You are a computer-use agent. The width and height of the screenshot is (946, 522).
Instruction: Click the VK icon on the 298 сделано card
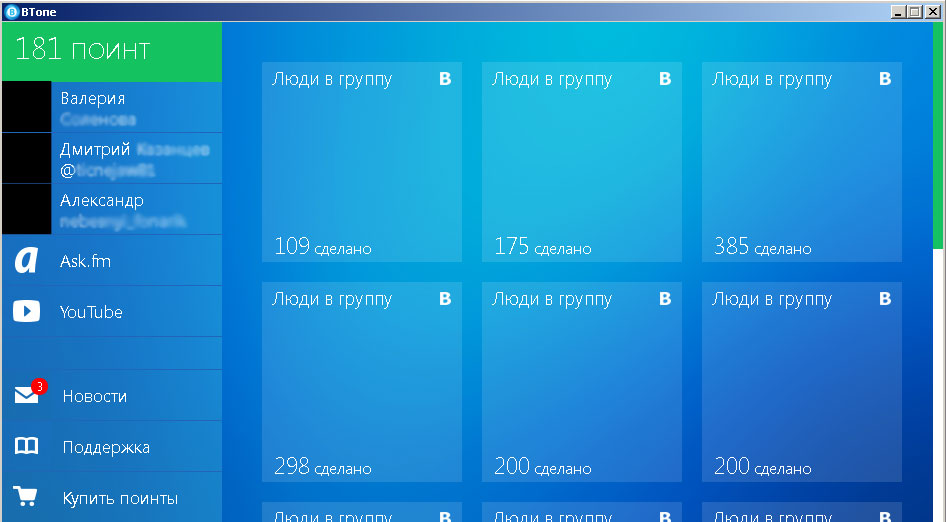(x=445, y=299)
